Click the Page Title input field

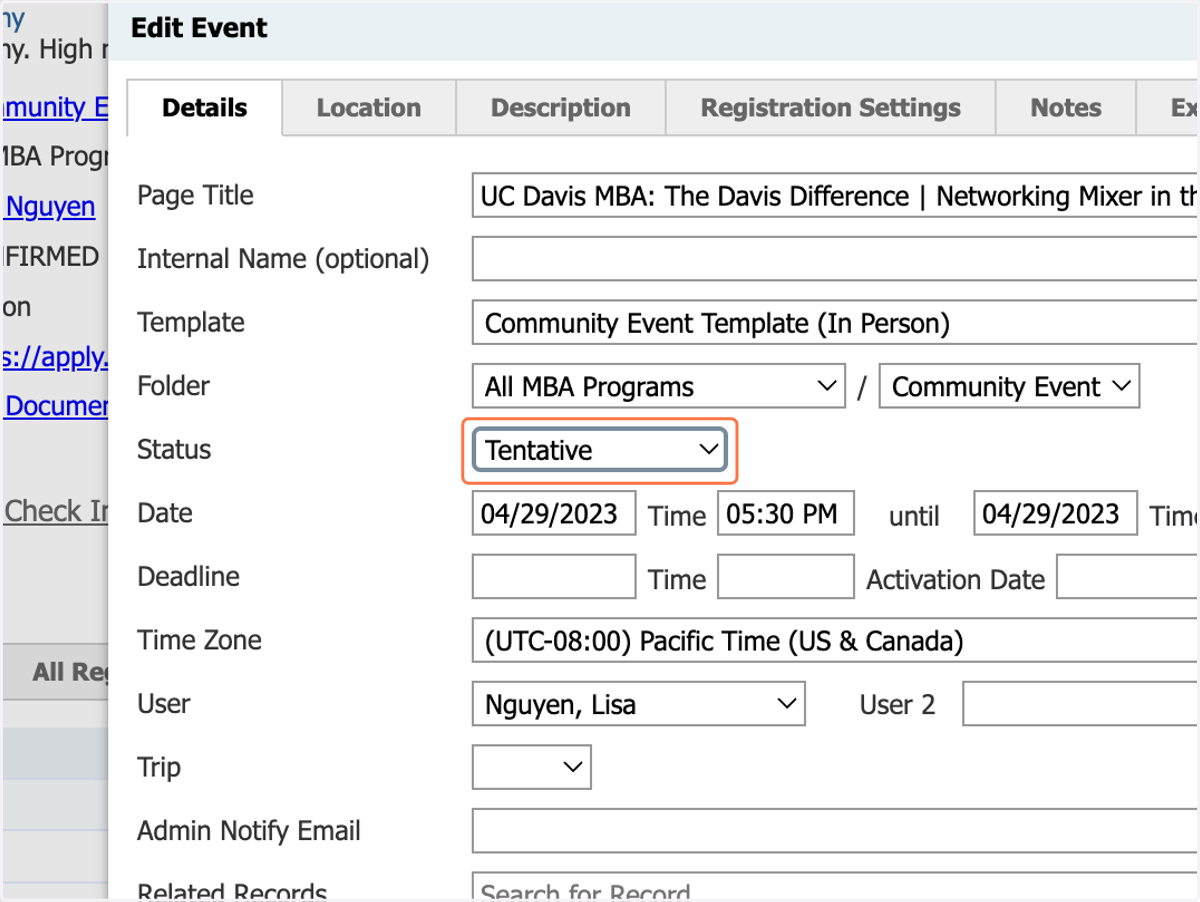point(835,196)
